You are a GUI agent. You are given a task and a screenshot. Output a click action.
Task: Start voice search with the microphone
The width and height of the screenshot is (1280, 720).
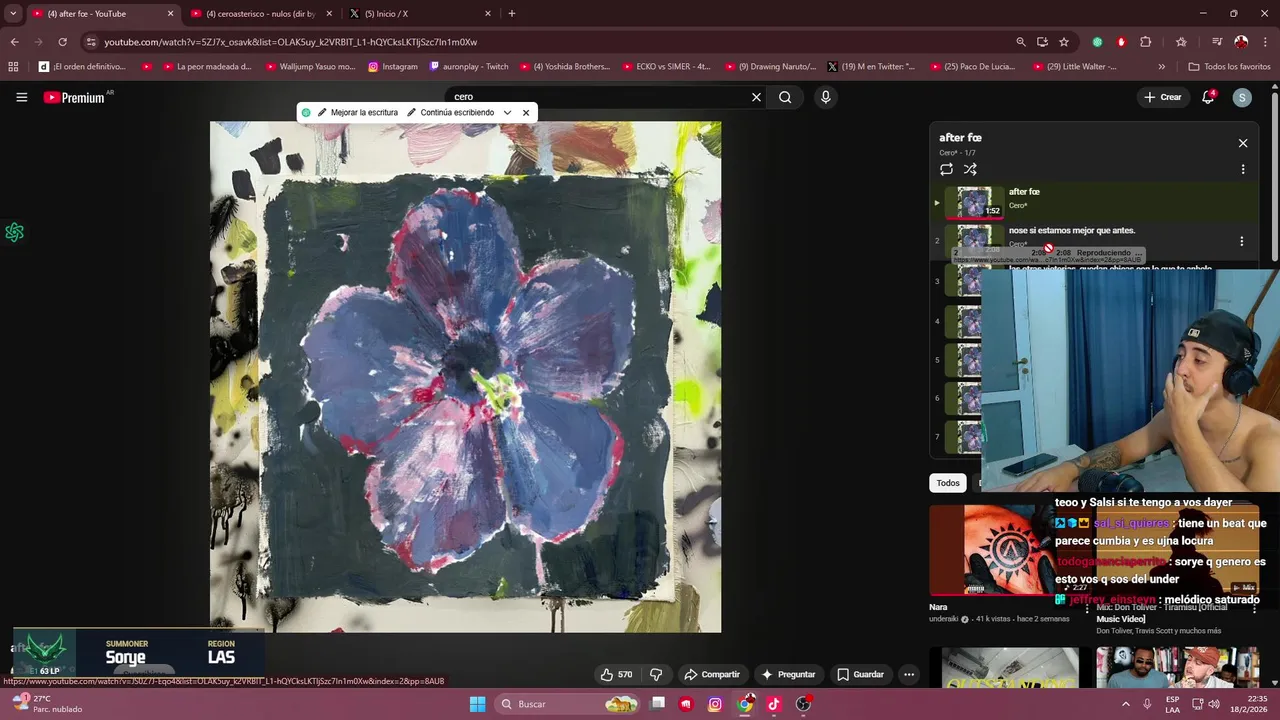(x=825, y=97)
